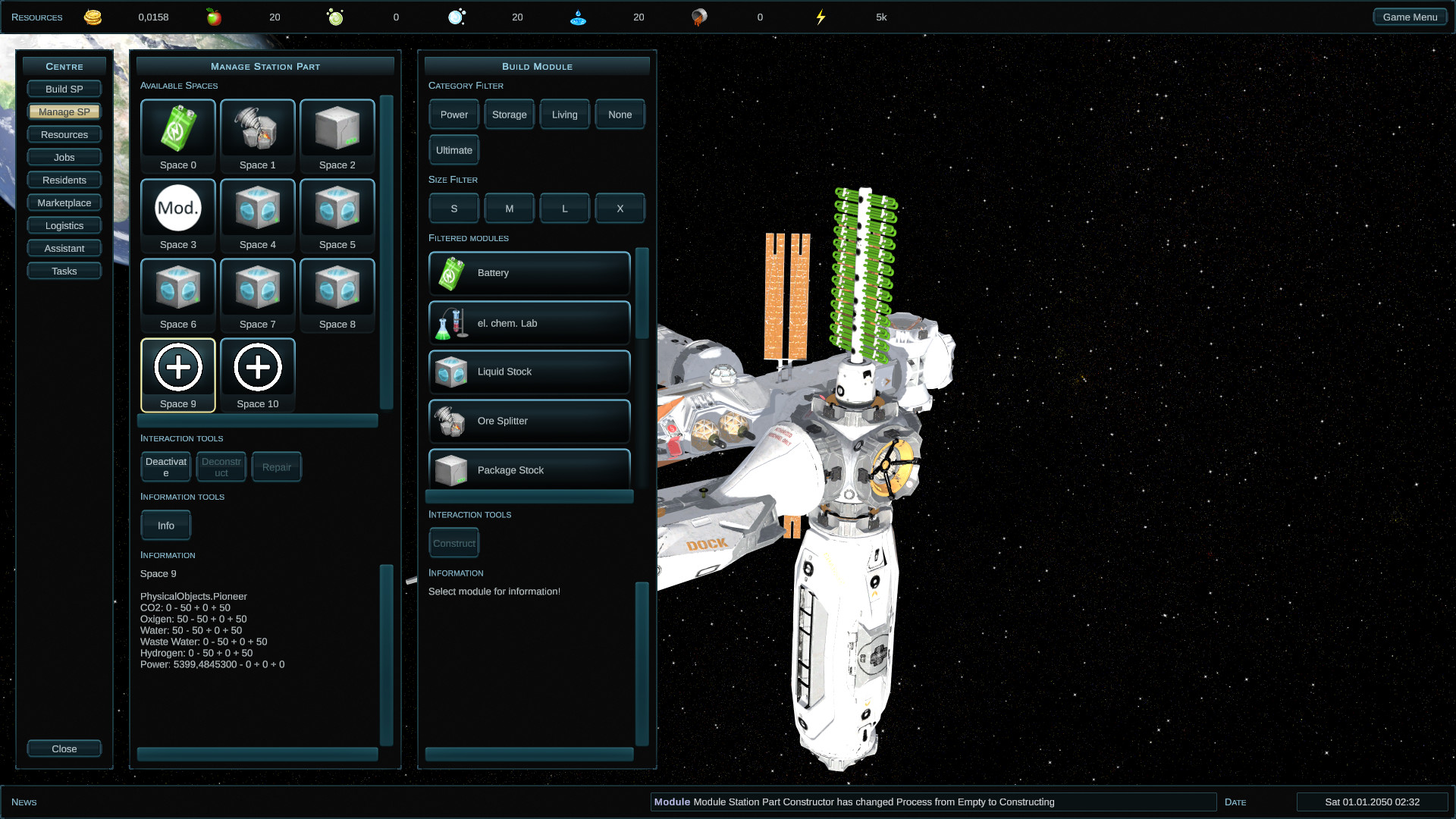Open the Marketplace menu entry

pos(64,202)
